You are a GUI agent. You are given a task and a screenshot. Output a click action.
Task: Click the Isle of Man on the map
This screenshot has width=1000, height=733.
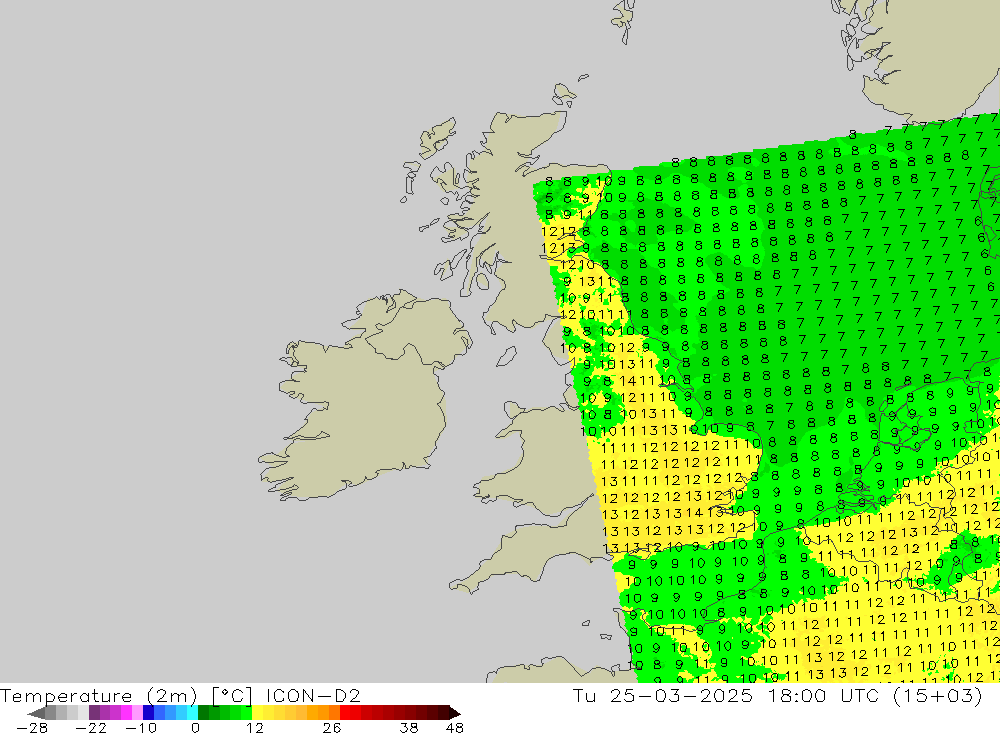(x=506, y=357)
